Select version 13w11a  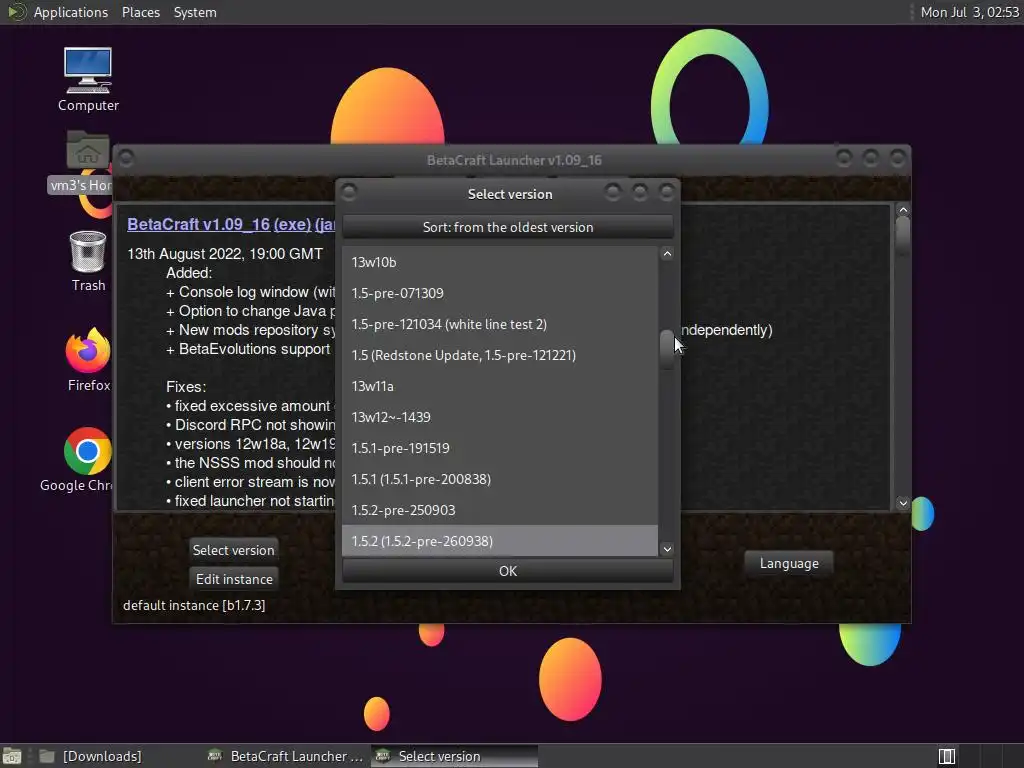pos(500,386)
